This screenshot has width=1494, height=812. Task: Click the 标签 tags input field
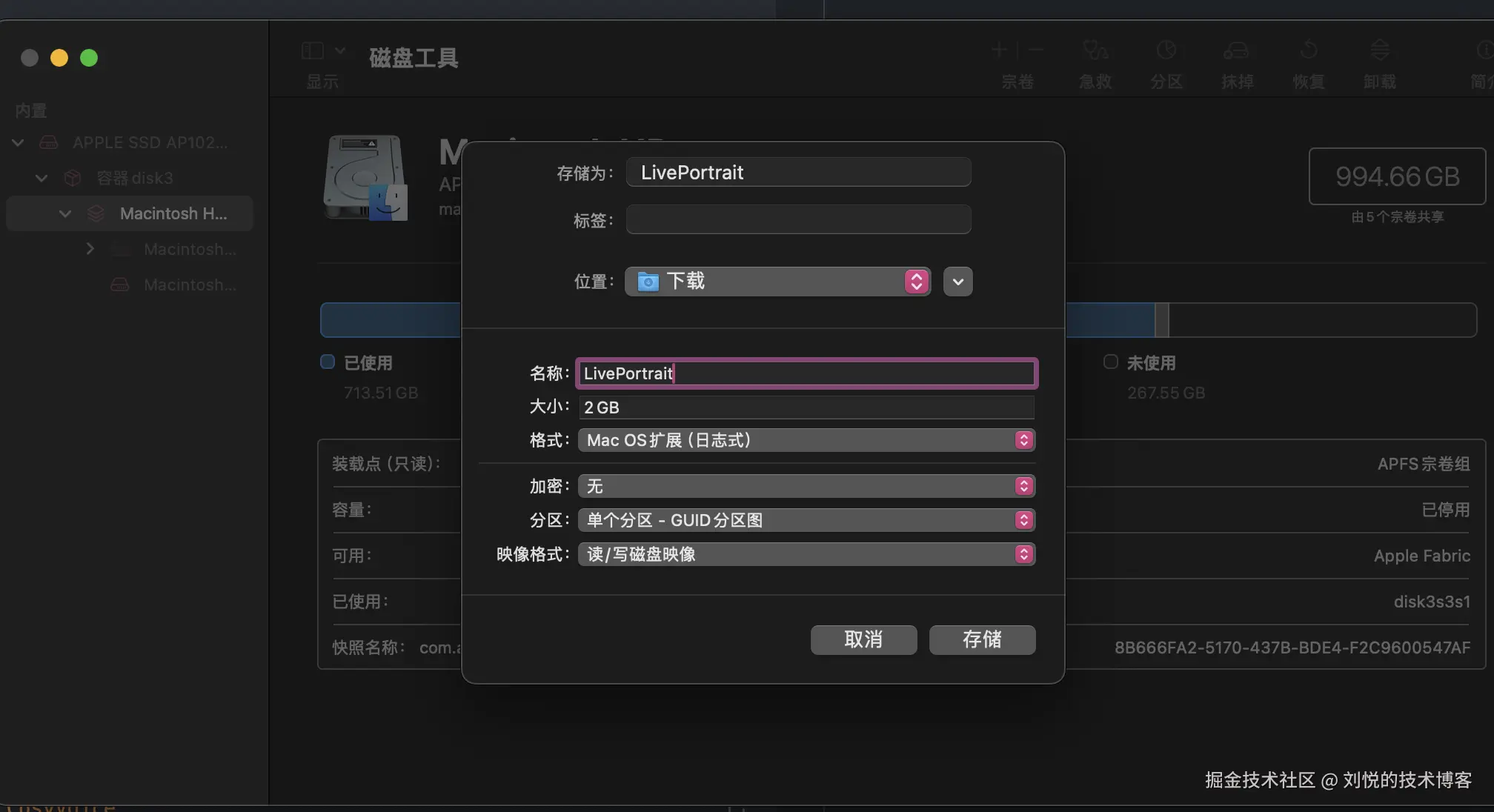coord(798,220)
